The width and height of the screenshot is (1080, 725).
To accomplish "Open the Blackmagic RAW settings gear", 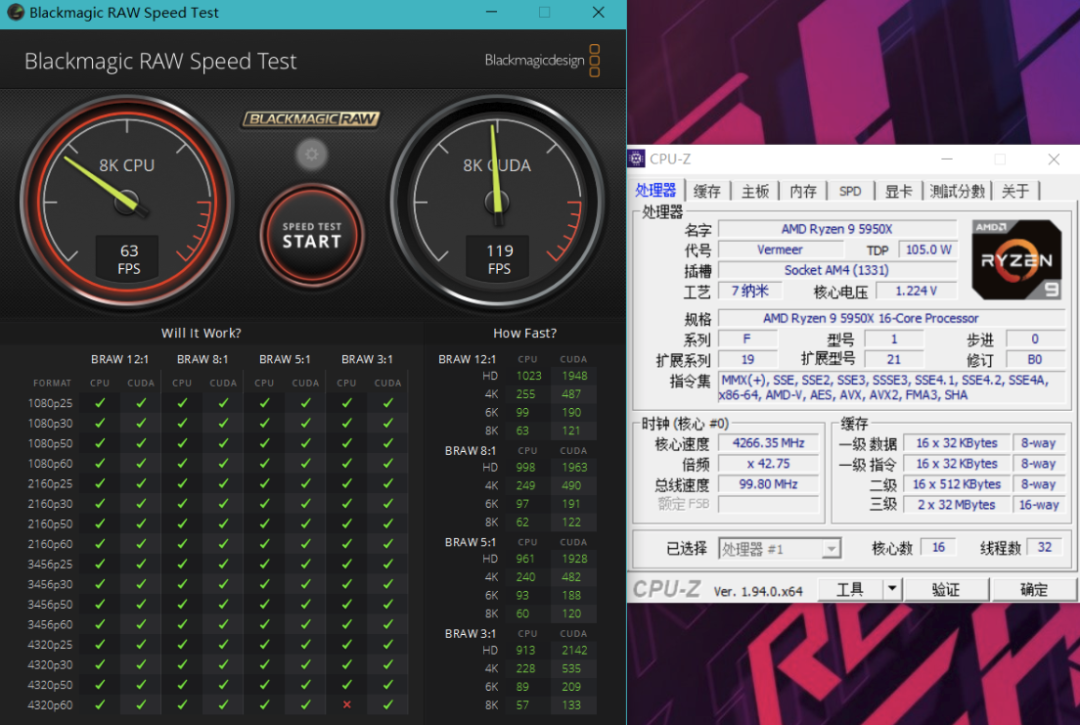I will (x=311, y=154).
